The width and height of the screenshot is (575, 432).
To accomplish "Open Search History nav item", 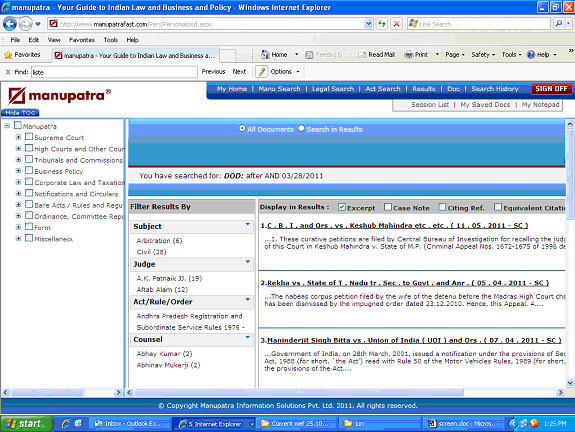I will [x=495, y=89].
